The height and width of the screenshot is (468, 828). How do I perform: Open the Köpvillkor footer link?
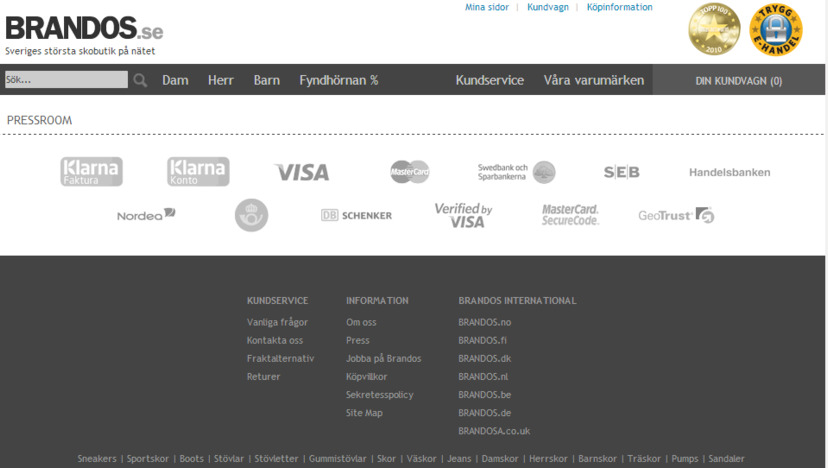tap(366, 377)
